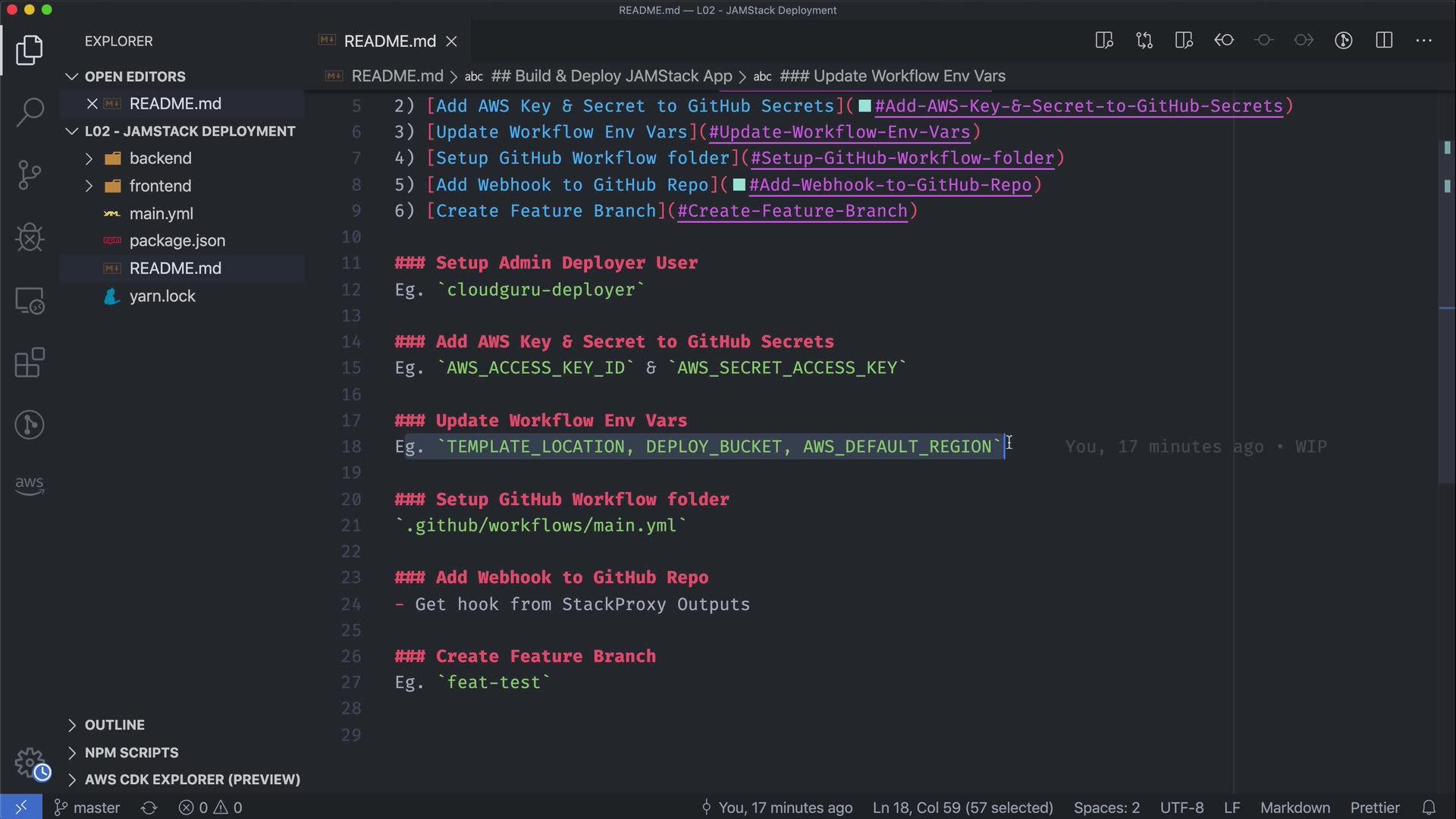
Task: Click the Markdown language mode button
Action: click(x=1294, y=808)
